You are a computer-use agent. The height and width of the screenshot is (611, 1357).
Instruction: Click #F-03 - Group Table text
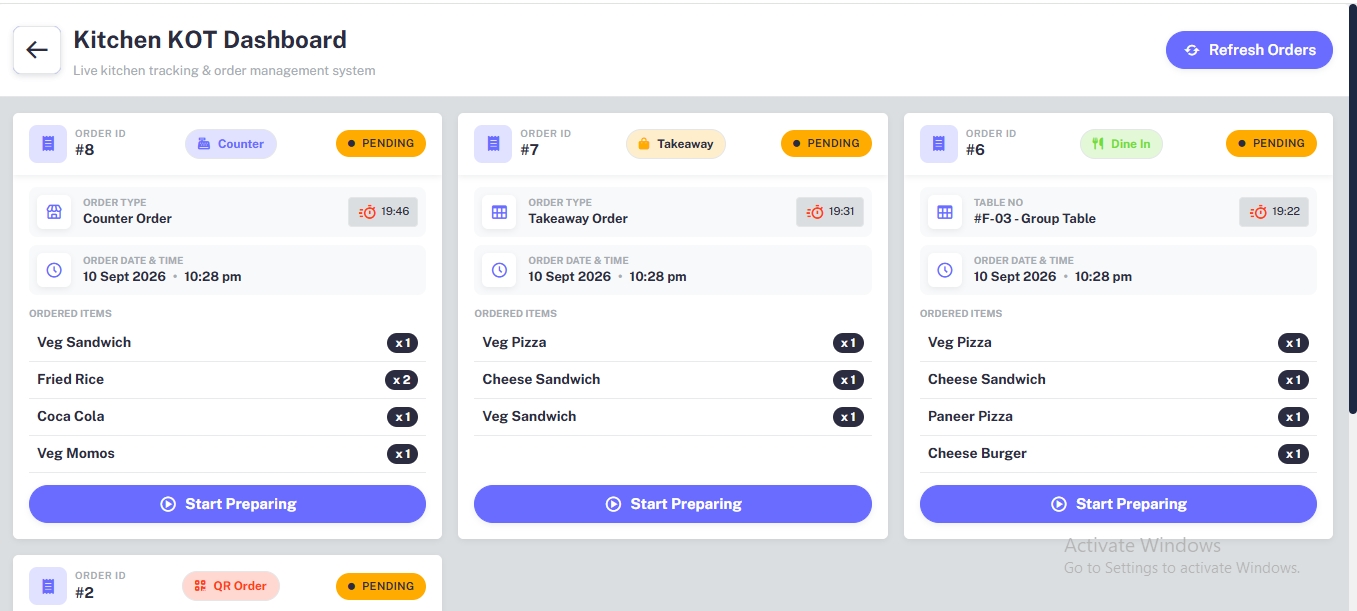click(1035, 219)
